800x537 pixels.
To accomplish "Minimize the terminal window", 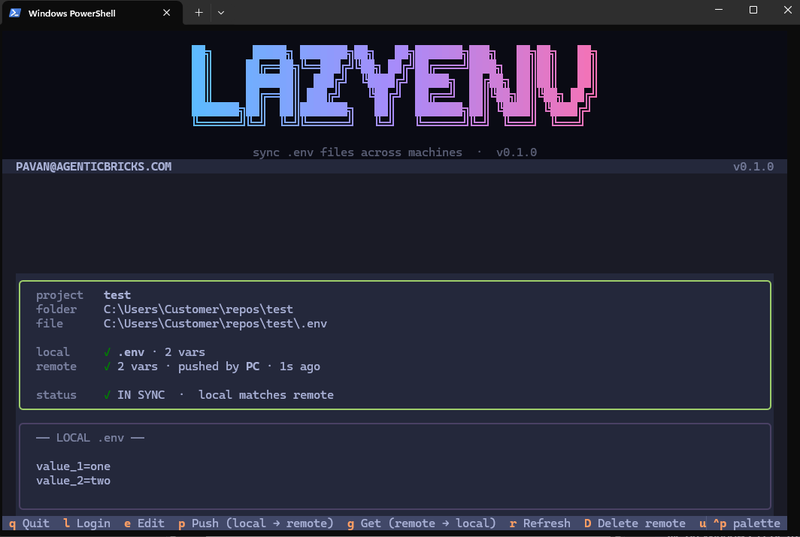I will pos(718,10).
